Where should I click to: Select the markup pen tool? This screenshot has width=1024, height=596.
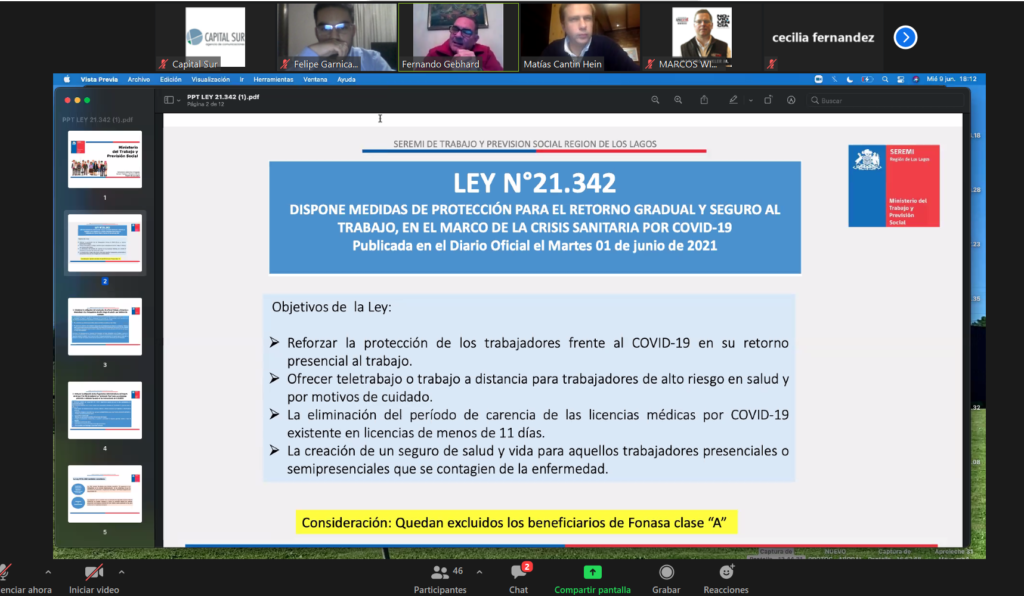click(733, 100)
